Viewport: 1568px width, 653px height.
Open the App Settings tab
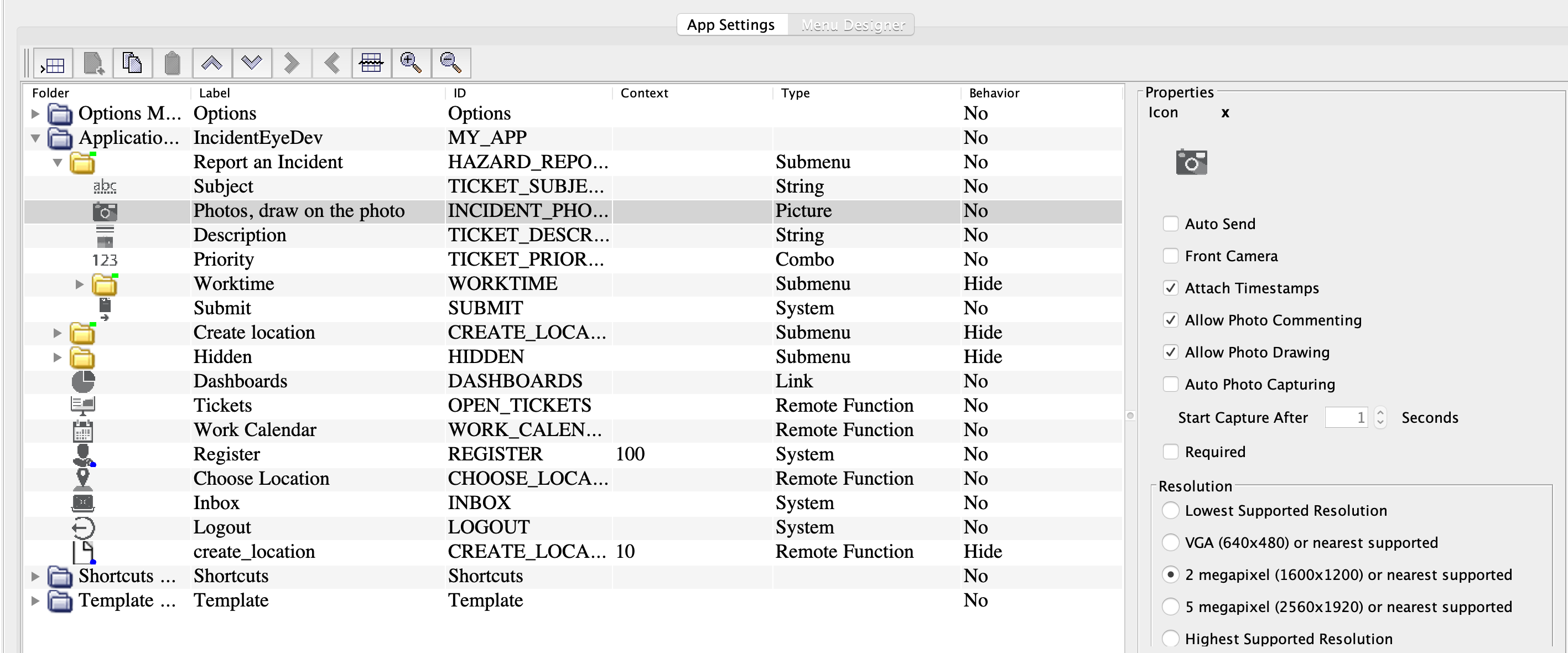pyautogui.click(x=730, y=25)
